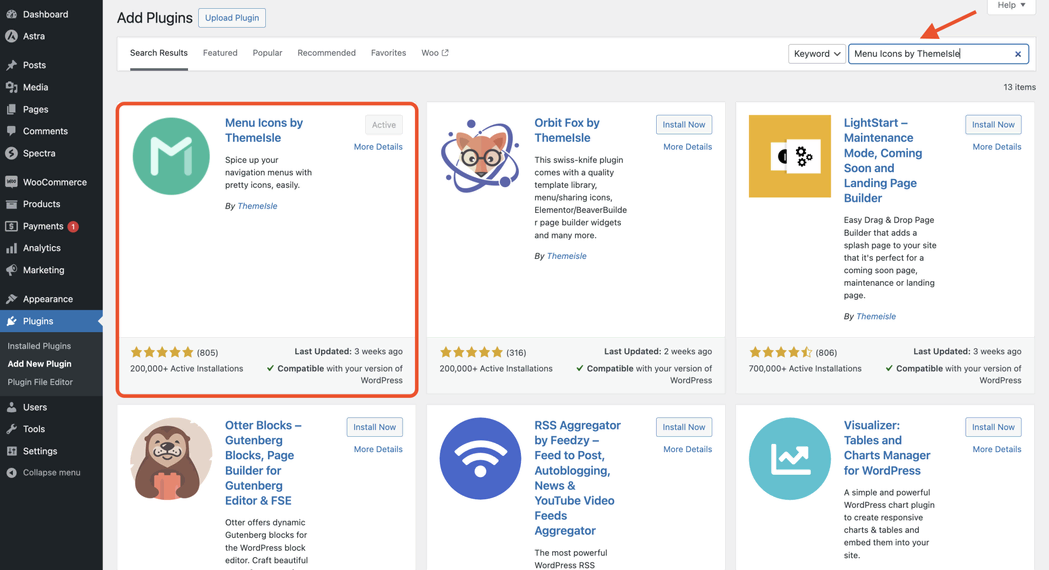Install the Orbit Fox by ThemeIsle plugin
The height and width of the screenshot is (570, 1049).
pos(684,125)
